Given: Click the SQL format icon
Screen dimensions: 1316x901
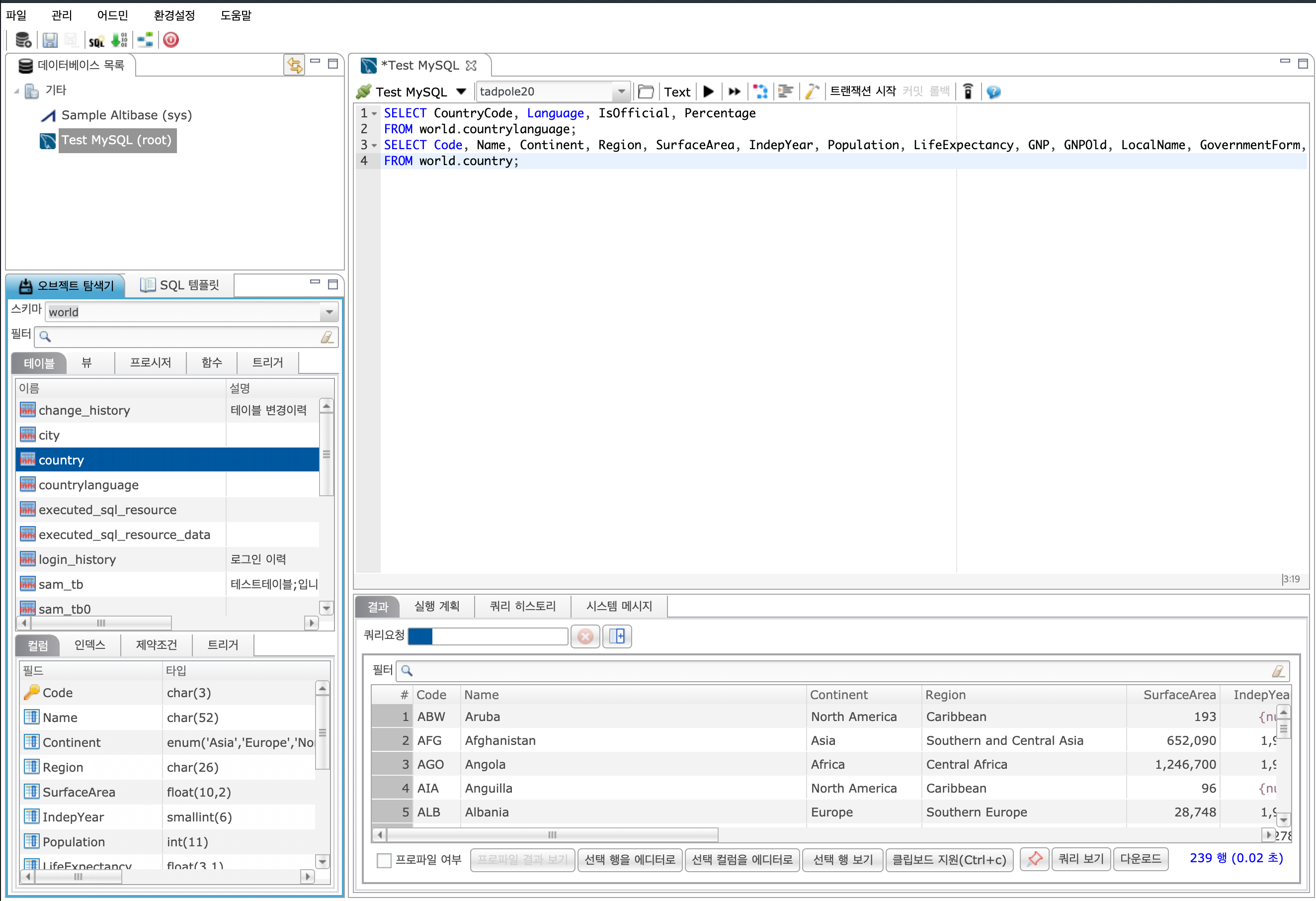Looking at the screenshot, I should coord(785,91).
